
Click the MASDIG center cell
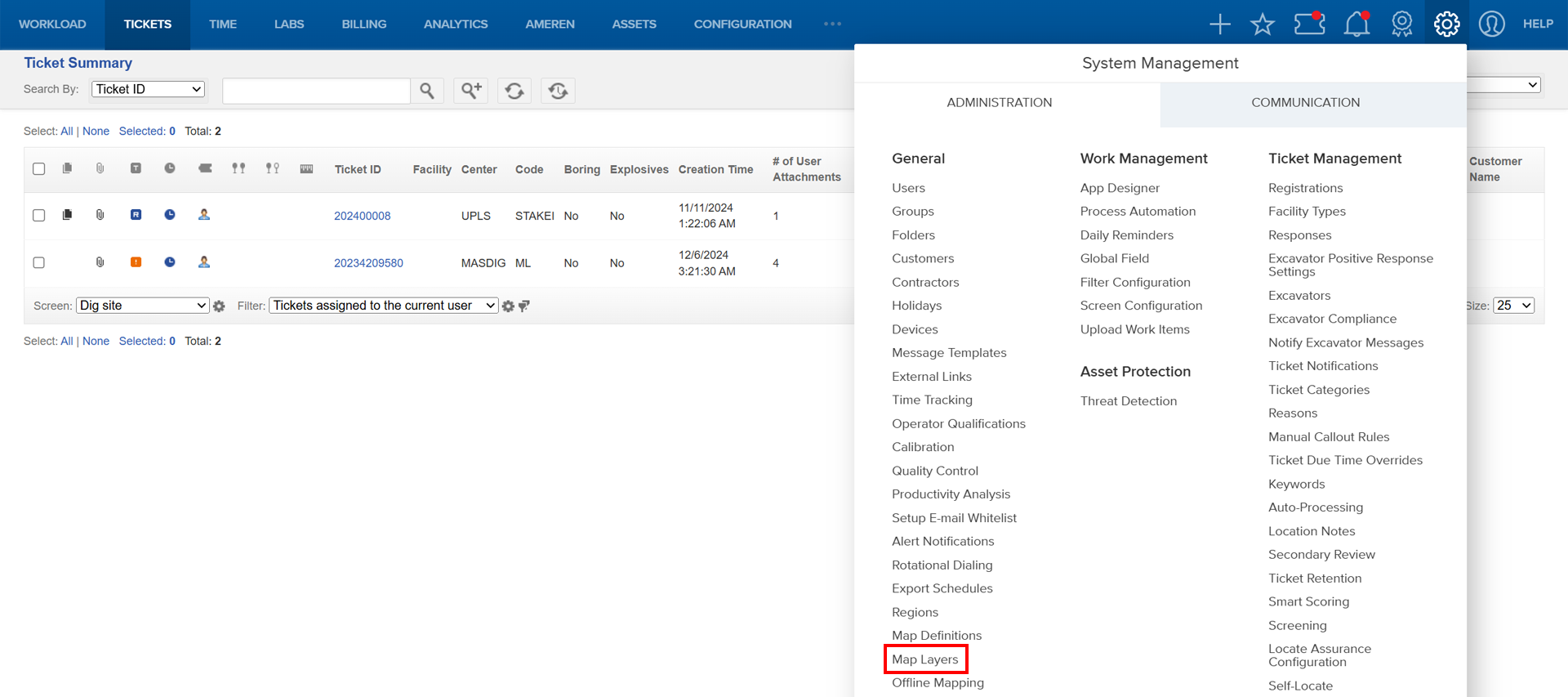point(483,263)
